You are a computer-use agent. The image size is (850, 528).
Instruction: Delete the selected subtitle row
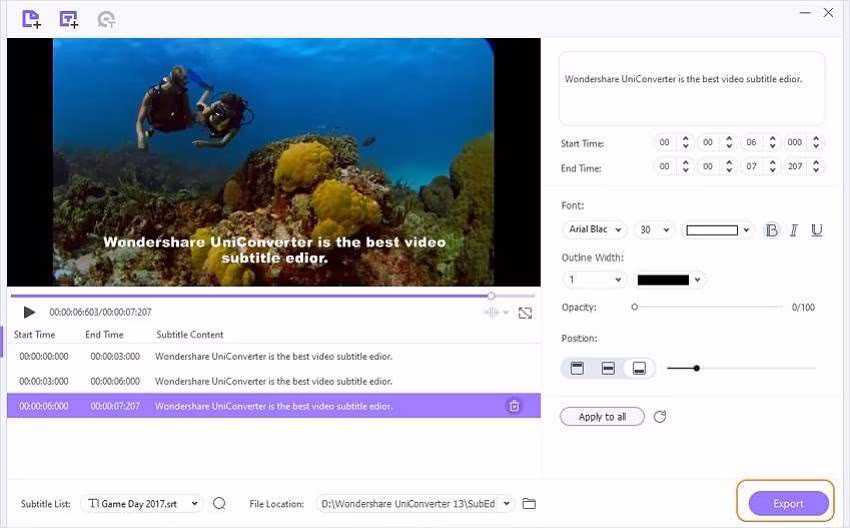click(x=514, y=405)
